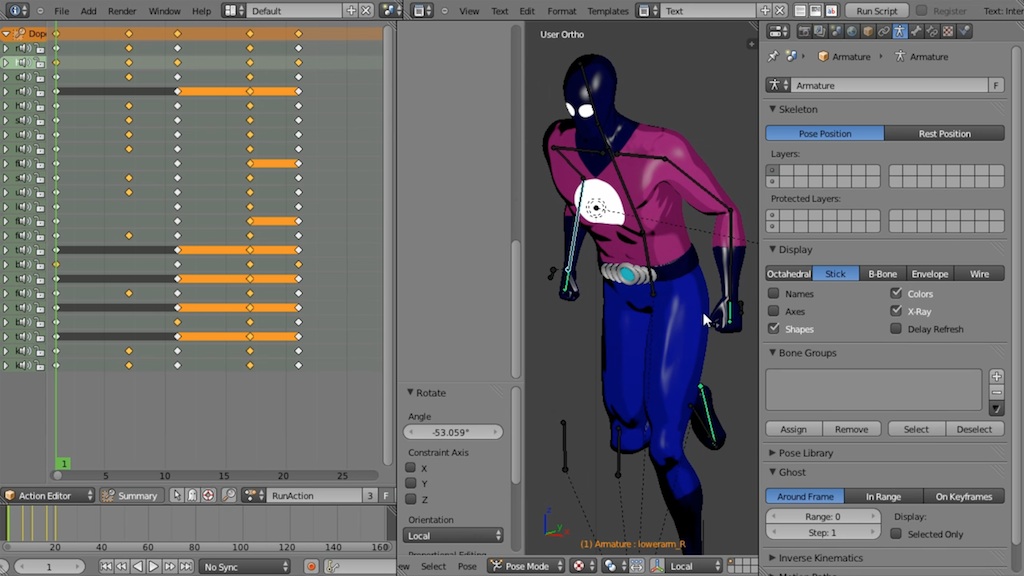Image resolution: width=1024 pixels, height=576 pixels.
Task: Open the Pose menu in 3D view
Action: (467, 566)
